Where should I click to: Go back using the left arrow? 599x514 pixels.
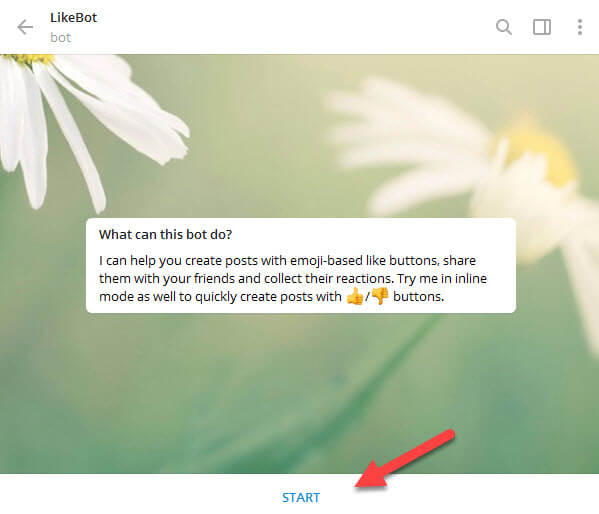25,27
